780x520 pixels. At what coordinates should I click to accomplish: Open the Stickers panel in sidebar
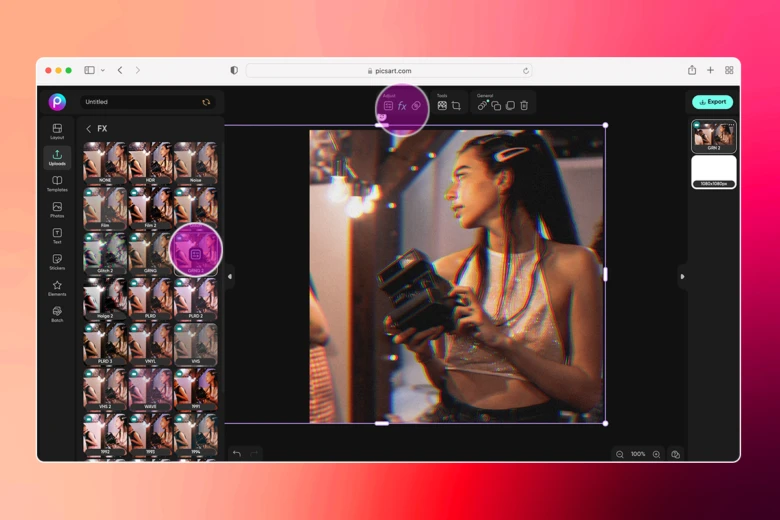[x=57, y=262]
